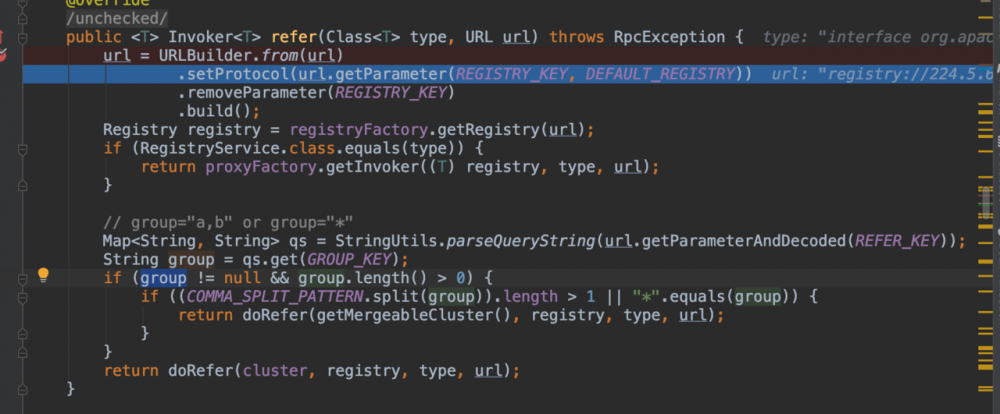This screenshot has width=1000, height=414.
Task: Click fold end marker before 'return doRefer(cluster'
Action: click(x=23, y=352)
